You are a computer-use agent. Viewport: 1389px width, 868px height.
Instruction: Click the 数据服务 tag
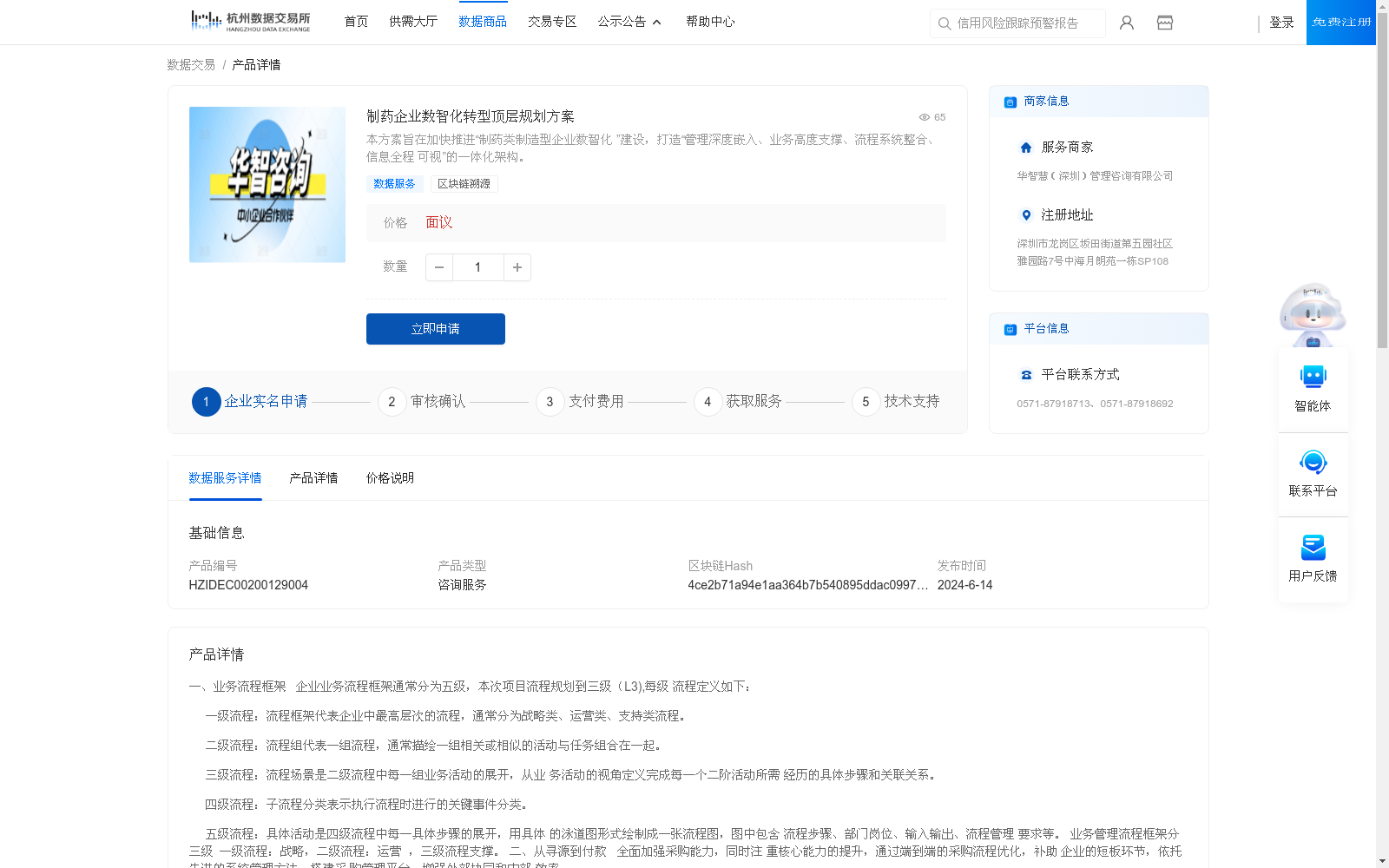[394, 184]
